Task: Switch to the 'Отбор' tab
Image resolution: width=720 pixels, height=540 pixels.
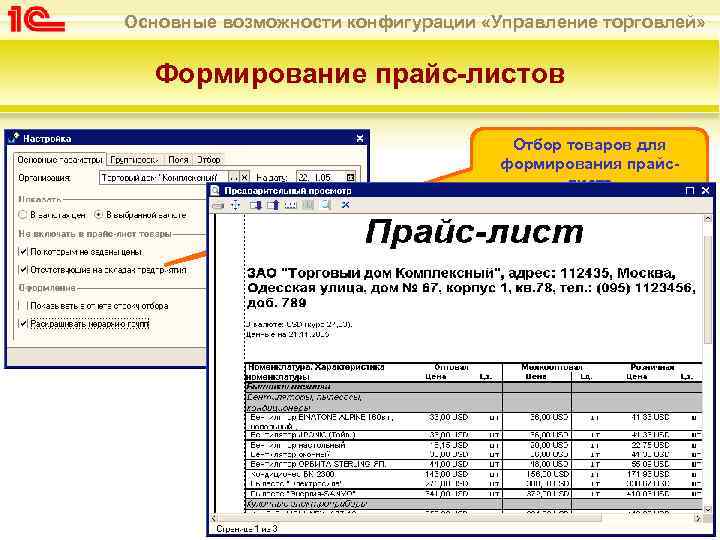Action: click(x=208, y=160)
